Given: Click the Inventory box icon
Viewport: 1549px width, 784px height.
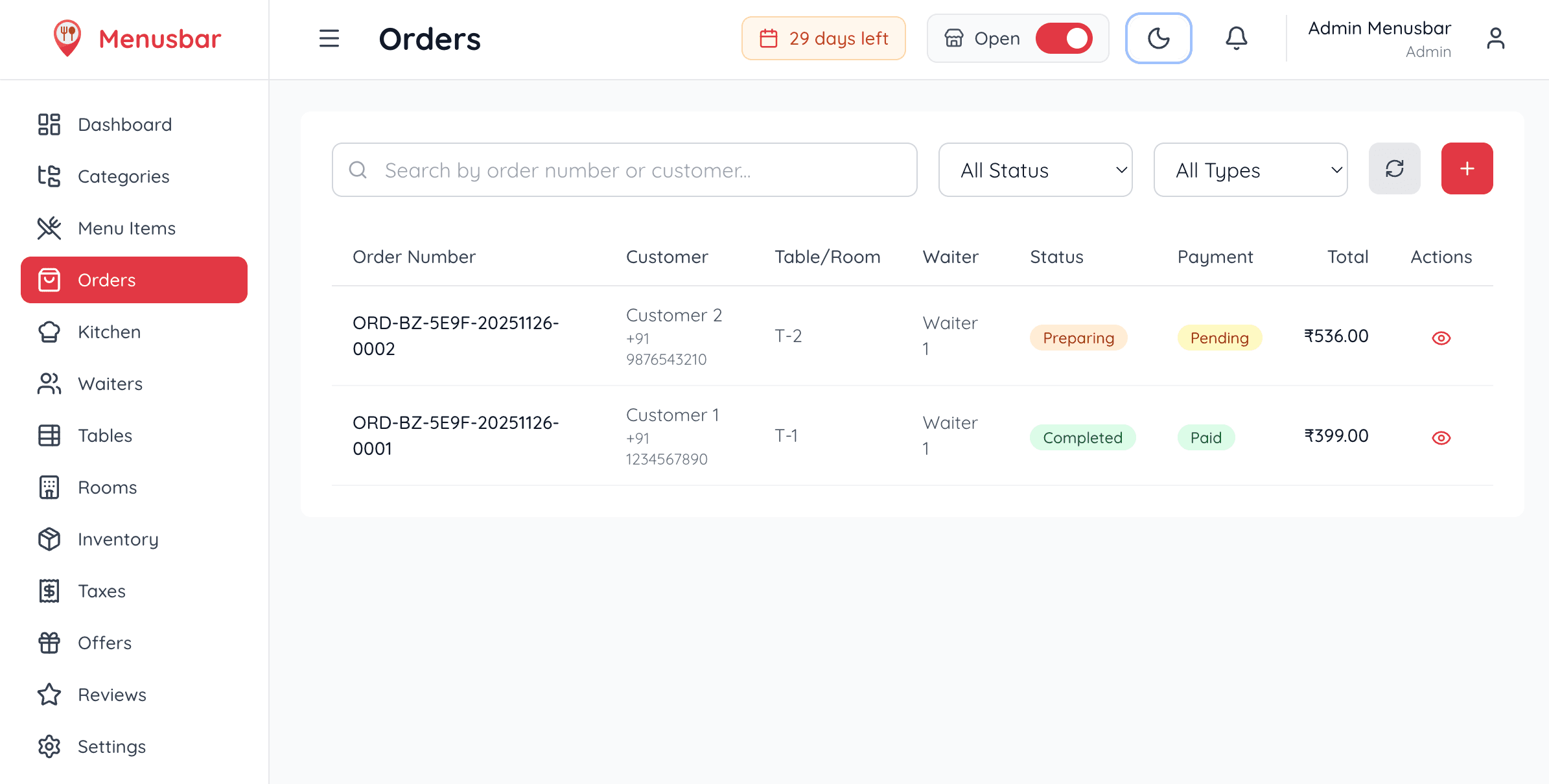Looking at the screenshot, I should (49, 539).
